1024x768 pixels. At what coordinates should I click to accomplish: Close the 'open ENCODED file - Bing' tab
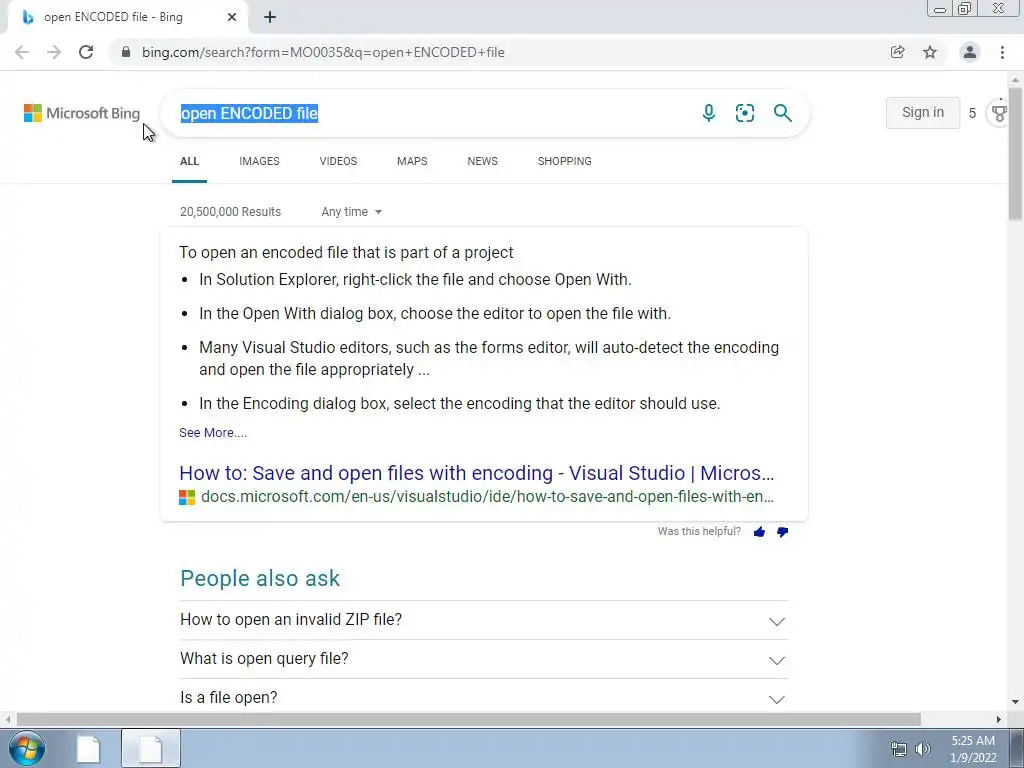click(x=232, y=17)
